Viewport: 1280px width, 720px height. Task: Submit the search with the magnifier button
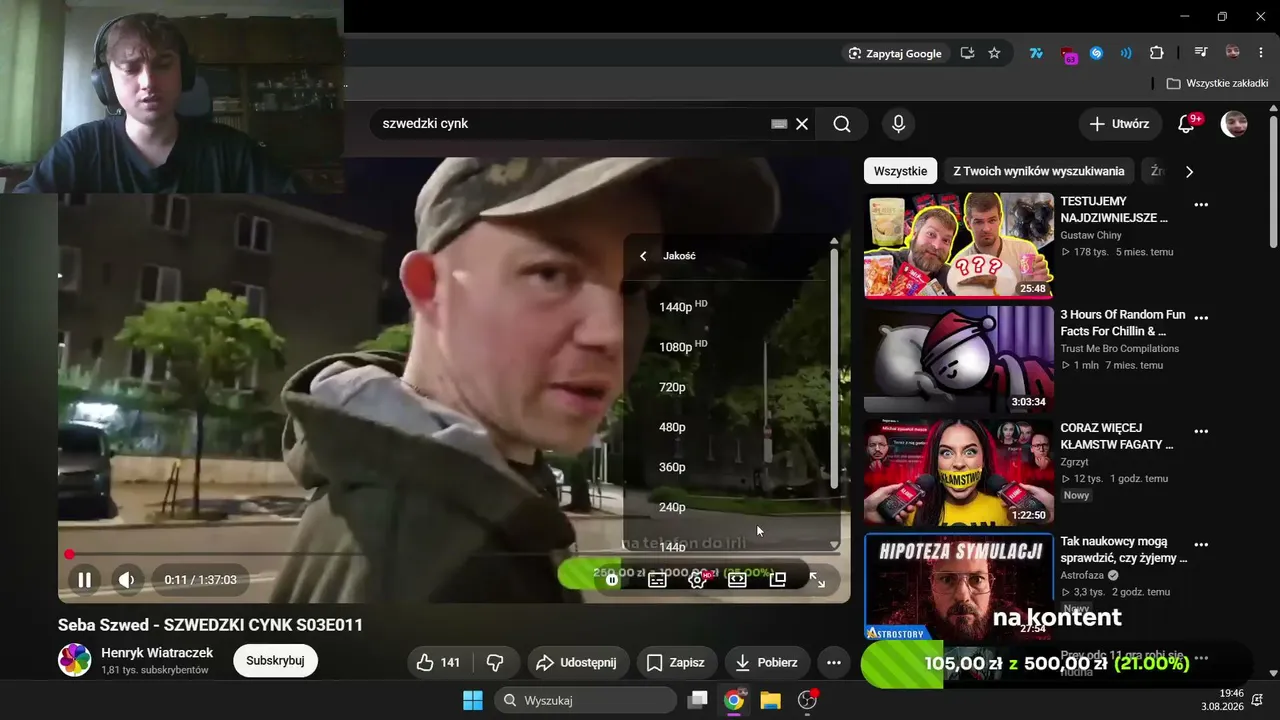point(842,124)
